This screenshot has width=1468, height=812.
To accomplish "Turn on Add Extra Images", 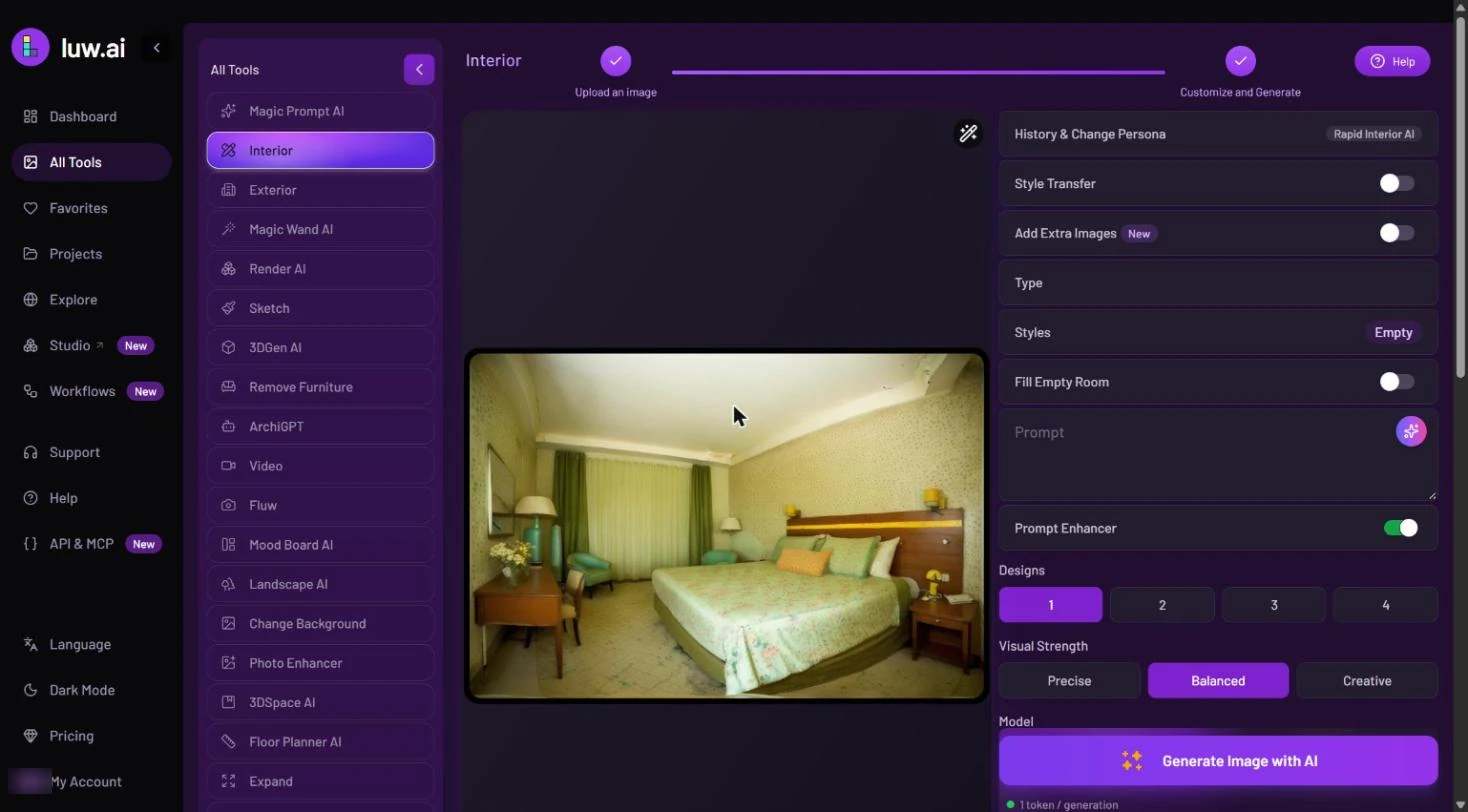I will (1397, 233).
